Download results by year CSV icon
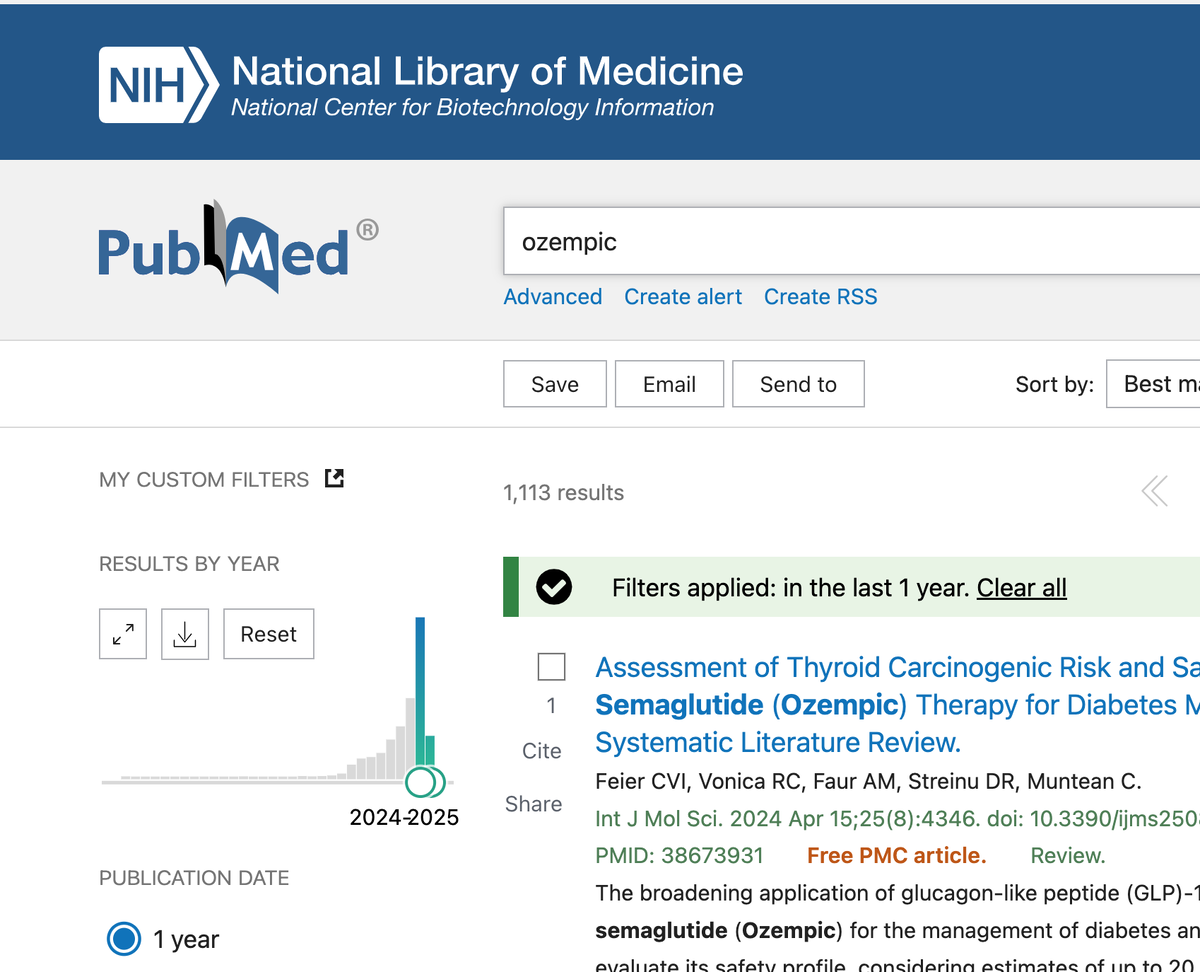This screenshot has width=1200, height=972. pos(185,634)
